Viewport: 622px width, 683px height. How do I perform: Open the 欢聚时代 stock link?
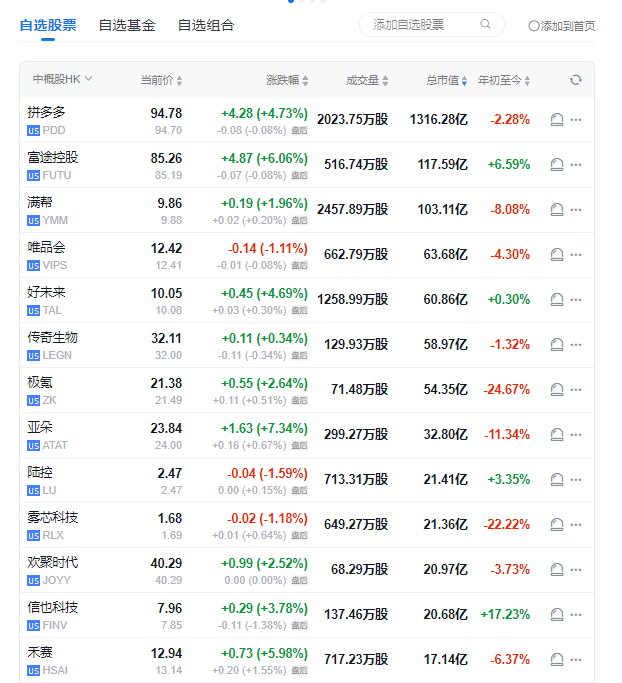point(53,562)
